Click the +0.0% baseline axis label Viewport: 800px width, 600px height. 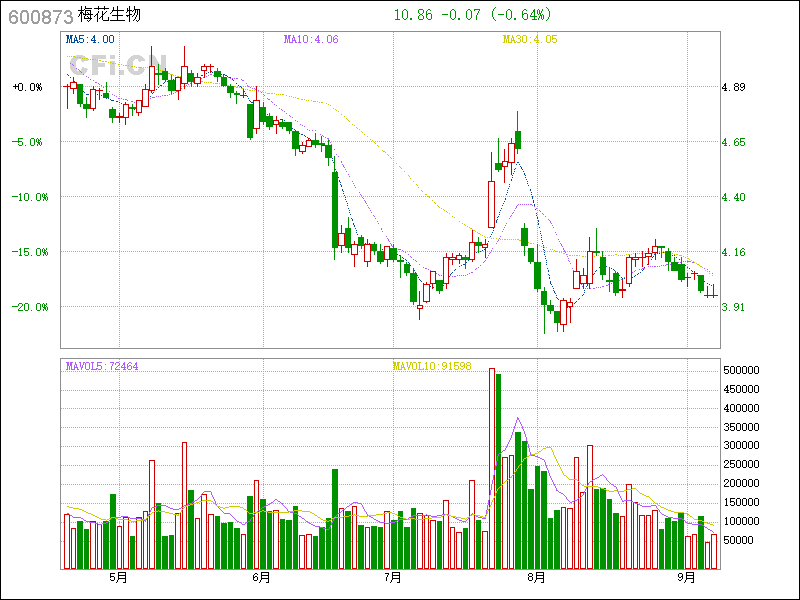[x=28, y=88]
